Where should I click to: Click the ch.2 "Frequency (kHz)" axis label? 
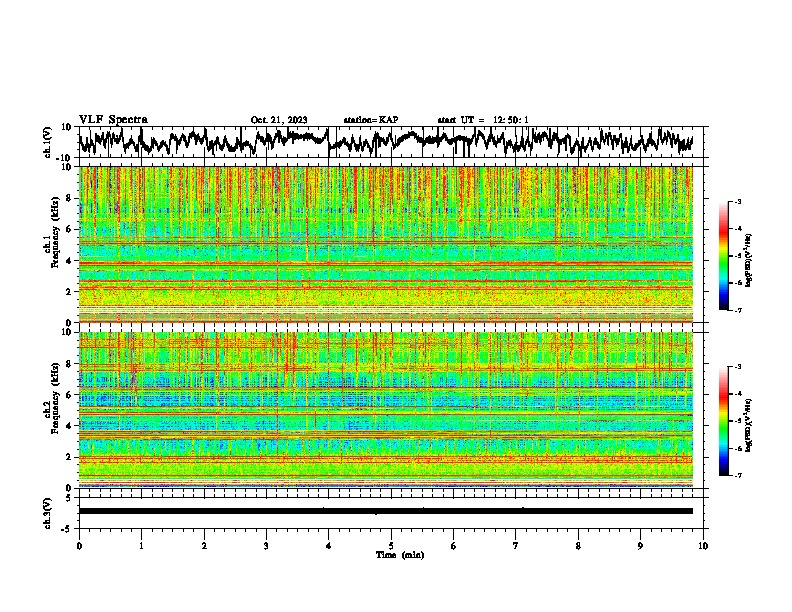[x=55, y=398]
